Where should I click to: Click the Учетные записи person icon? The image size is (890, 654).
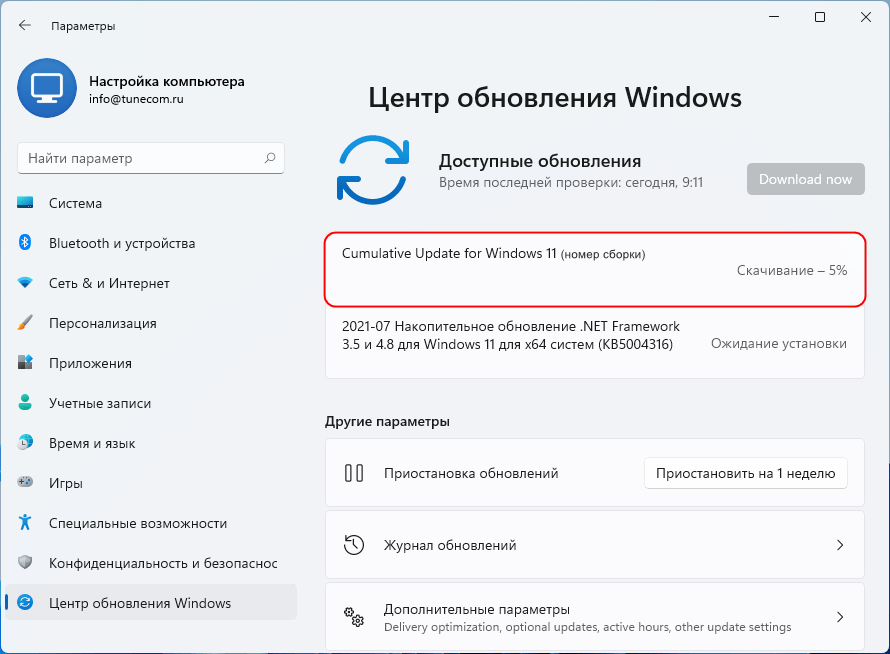(x=25, y=403)
